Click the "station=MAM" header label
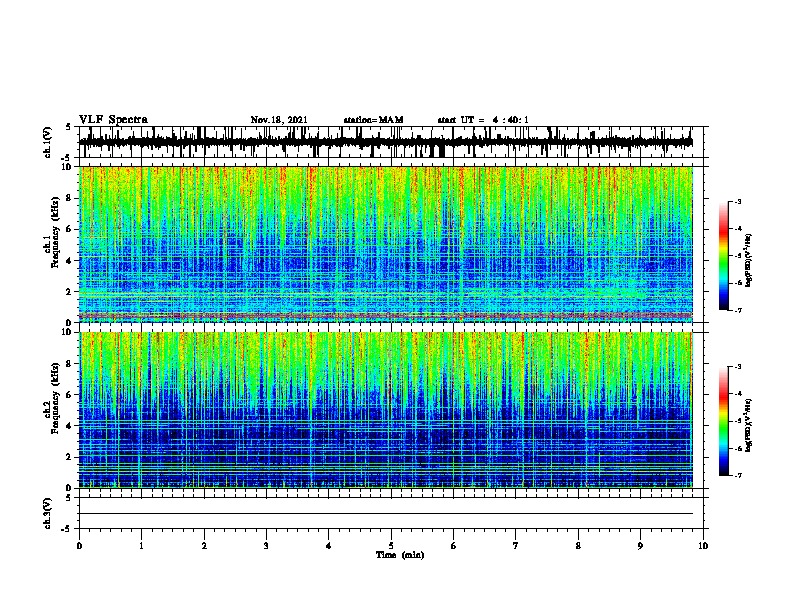Screen dimensions: 792x612 pyautogui.click(x=373, y=120)
